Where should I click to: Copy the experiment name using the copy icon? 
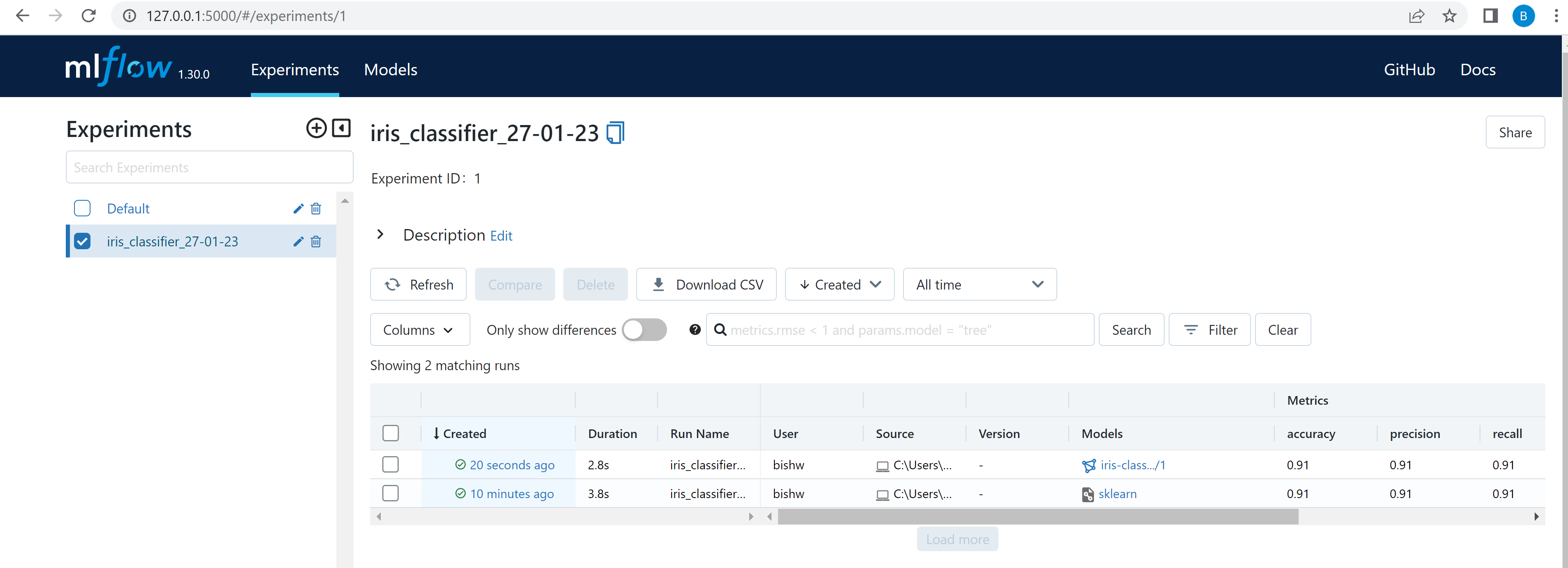615,132
